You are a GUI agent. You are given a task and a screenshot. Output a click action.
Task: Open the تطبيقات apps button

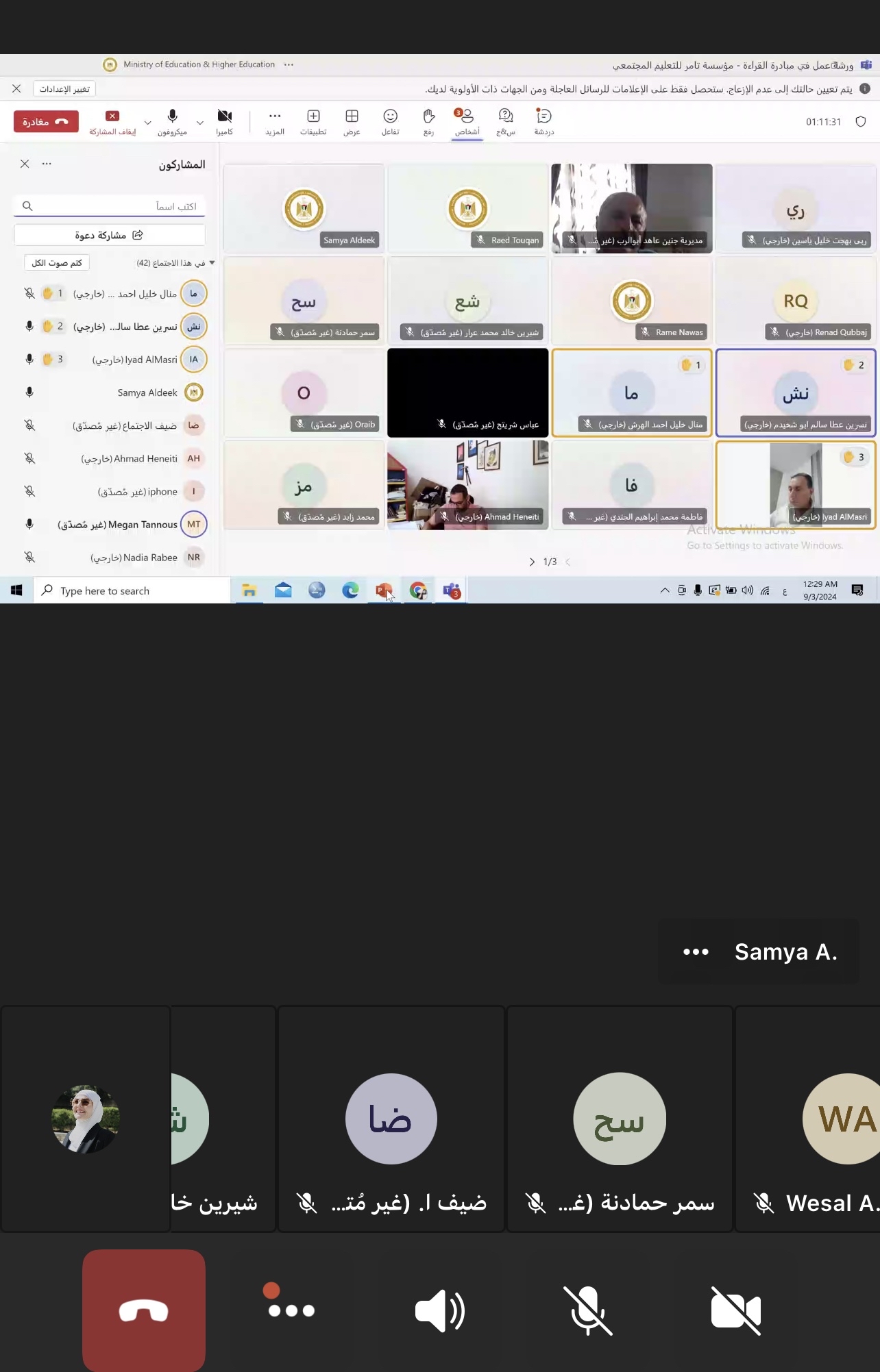(313, 122)
